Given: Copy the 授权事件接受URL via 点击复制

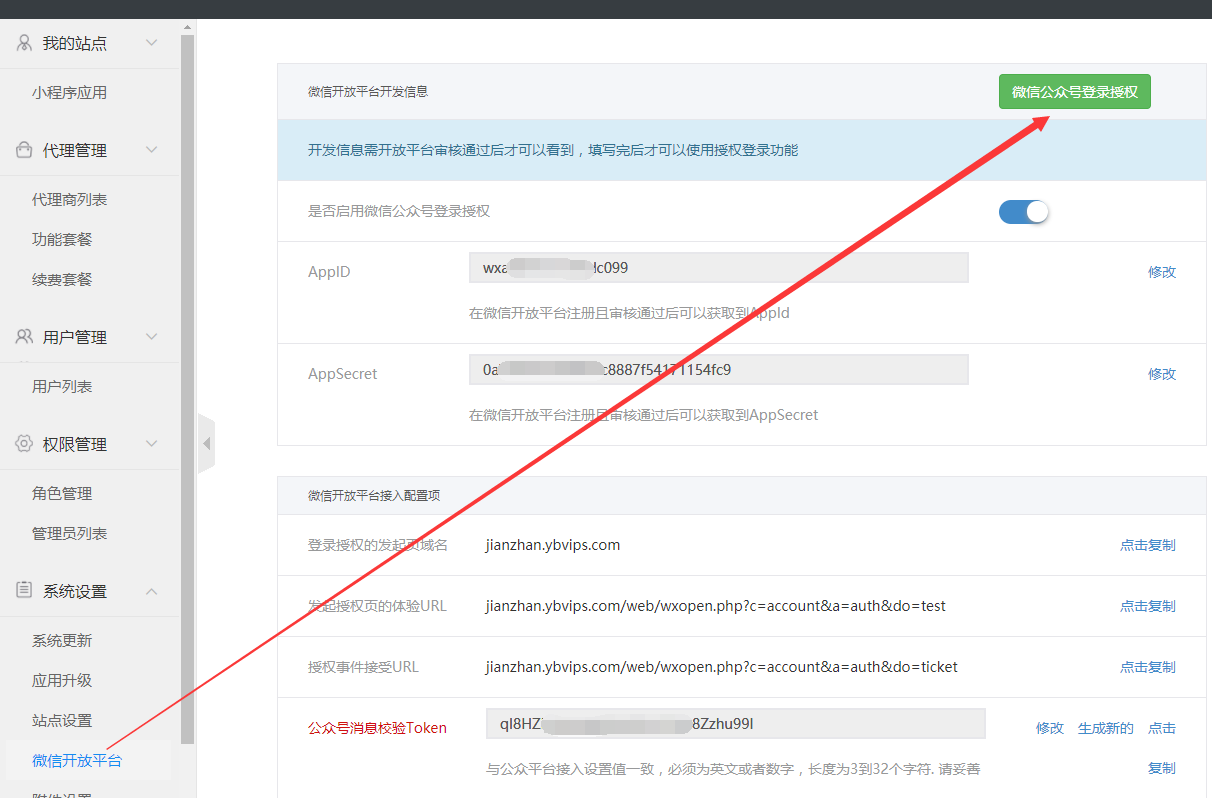Looking at the screenshot, I should click(x=1147, y=667).
